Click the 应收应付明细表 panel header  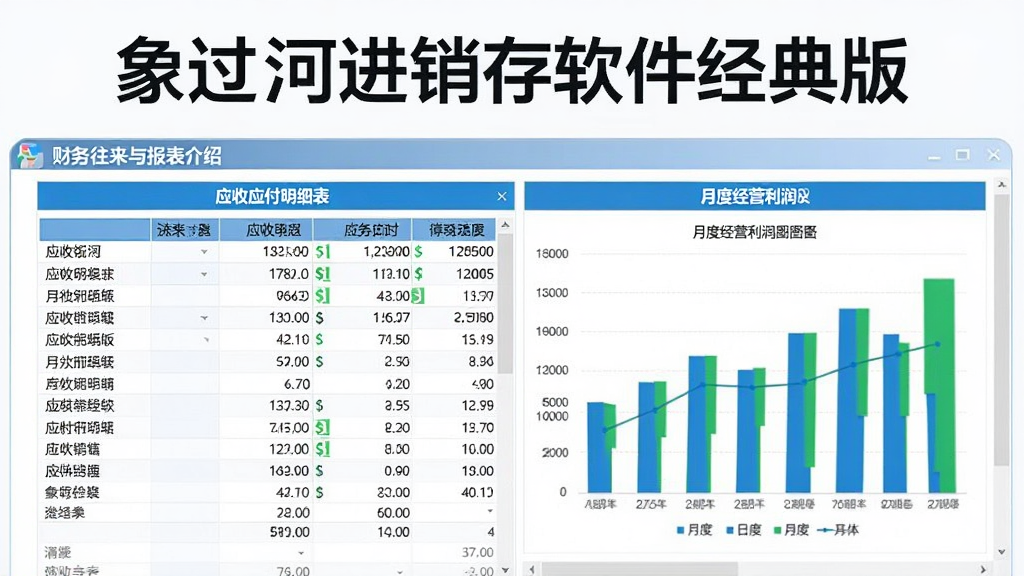pos(276,197)
